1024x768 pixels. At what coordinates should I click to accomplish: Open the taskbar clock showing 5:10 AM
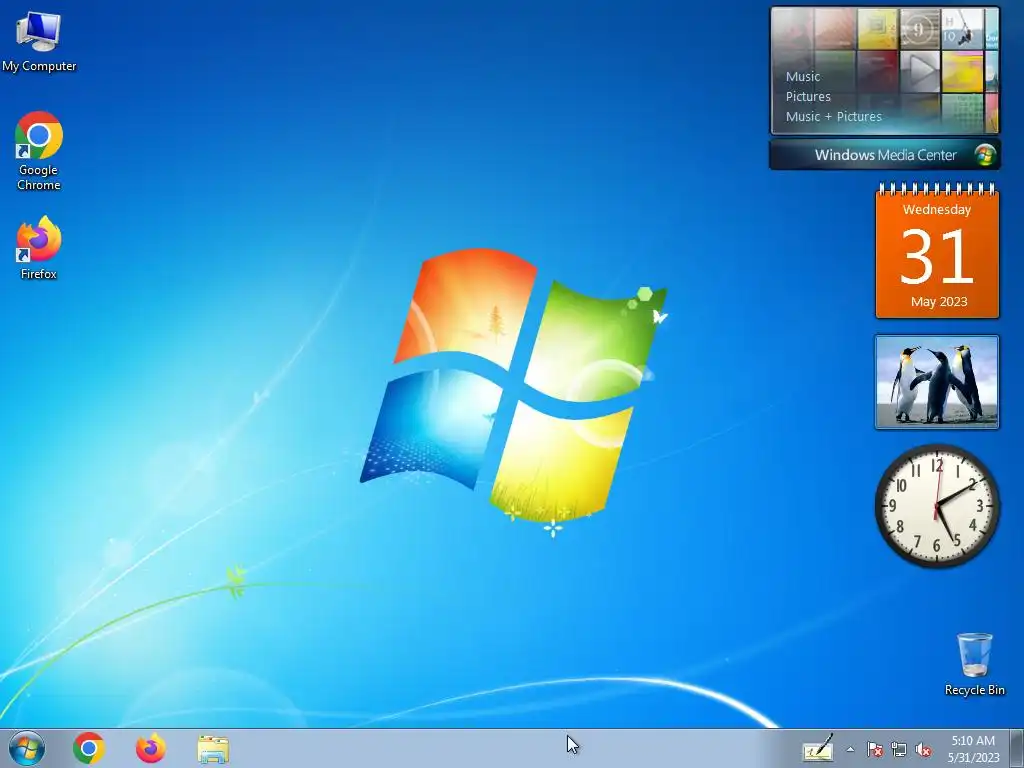click(x=973, y=749)
